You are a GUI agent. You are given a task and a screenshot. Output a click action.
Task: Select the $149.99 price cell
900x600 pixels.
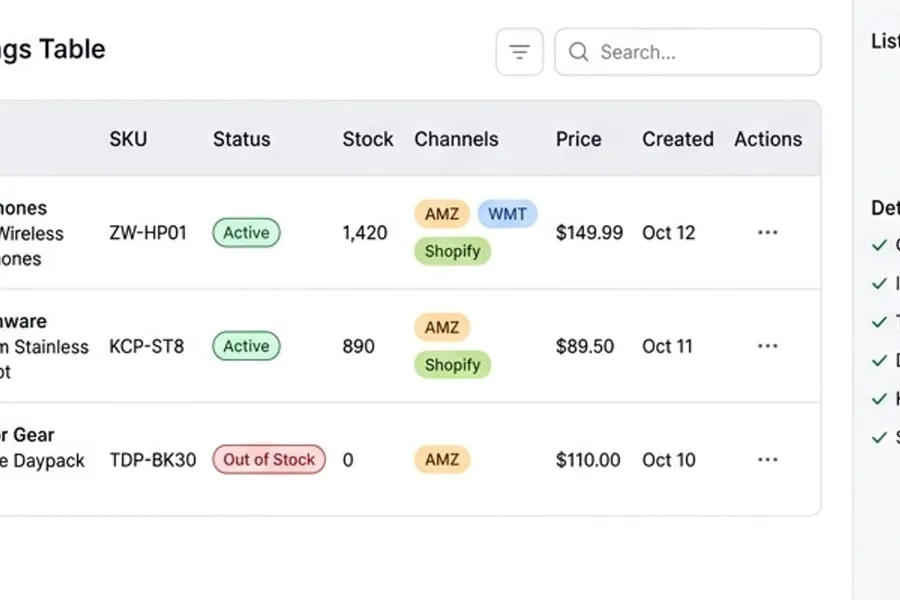click(589, 233)
